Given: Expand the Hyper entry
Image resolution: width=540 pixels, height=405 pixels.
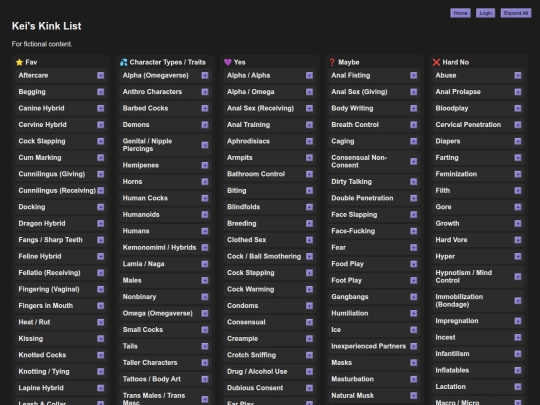Looking at the screenshot, I should pyautogui.click(x=518, y=257).
